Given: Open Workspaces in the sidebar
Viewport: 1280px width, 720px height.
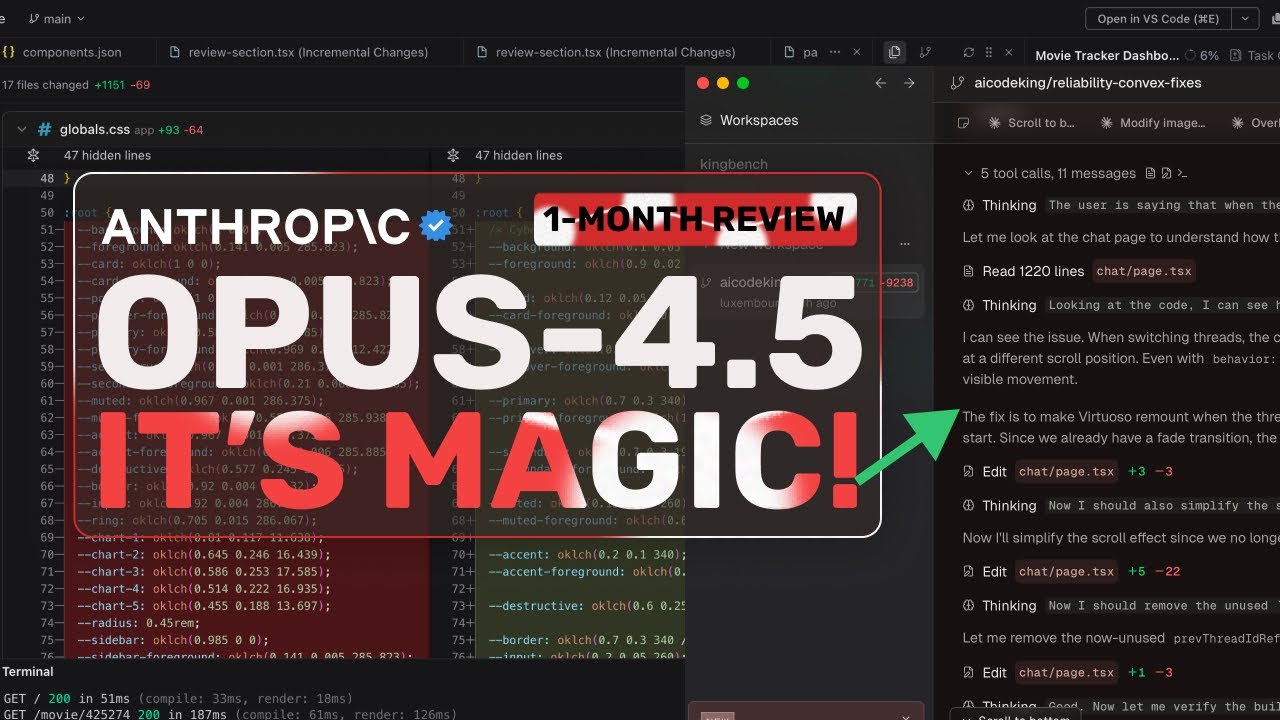Looking at the screenshot, I should [x=749, y=120].
